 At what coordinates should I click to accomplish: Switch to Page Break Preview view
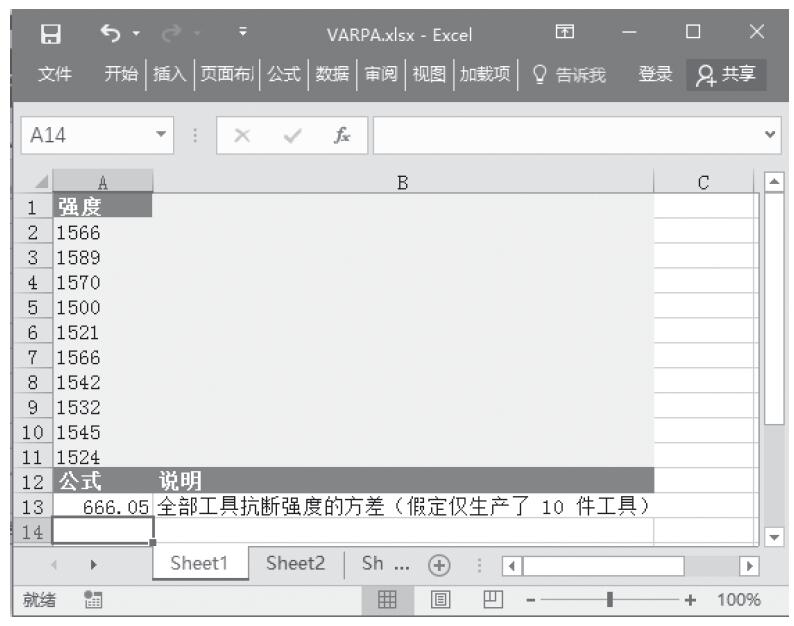click(492, 601)
